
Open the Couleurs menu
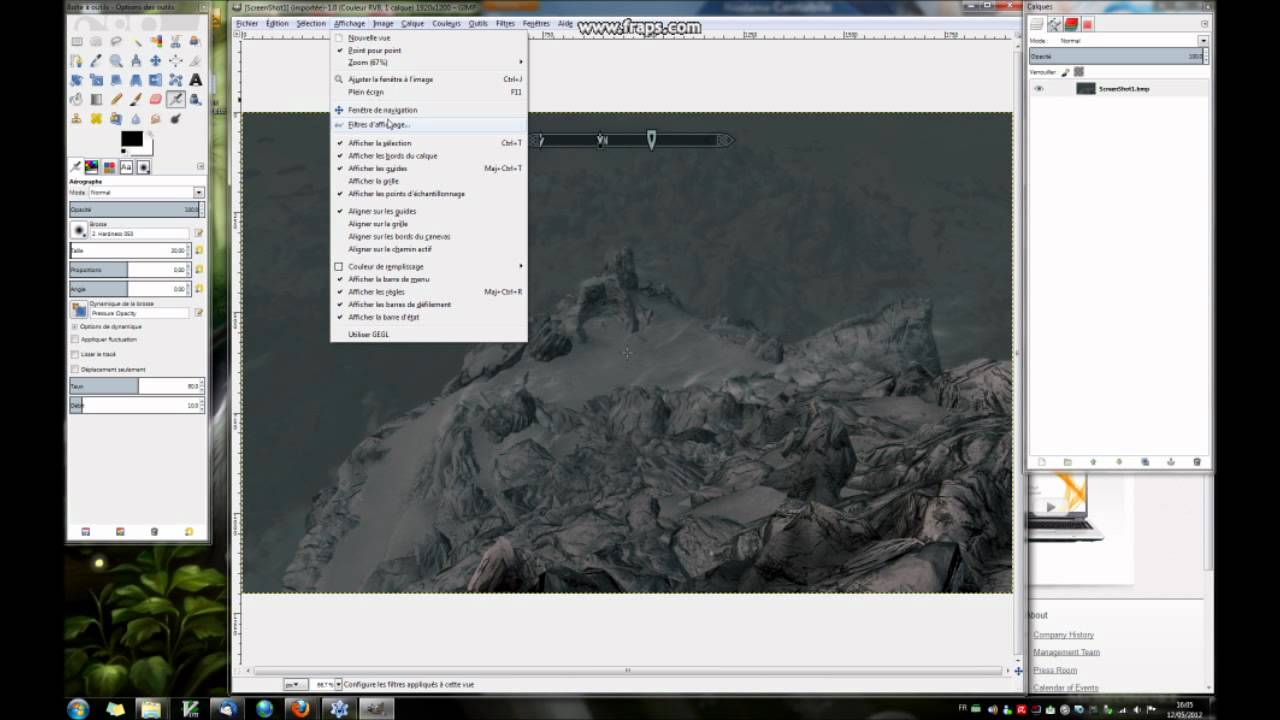pyautogui.click(x=446, y=23)
